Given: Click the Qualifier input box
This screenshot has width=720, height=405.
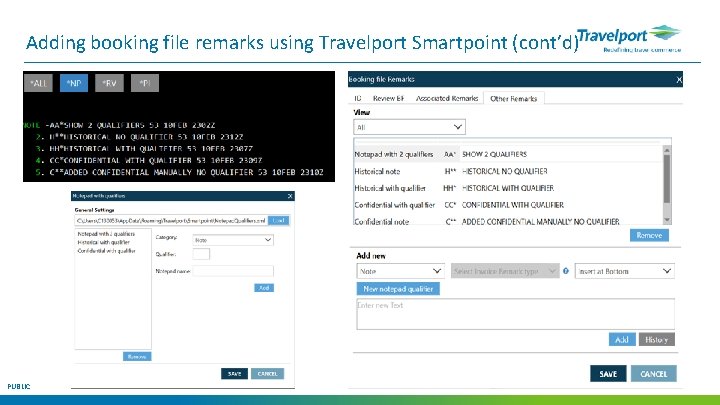Looking at the screenshot, I should click(x=201, y=254).
